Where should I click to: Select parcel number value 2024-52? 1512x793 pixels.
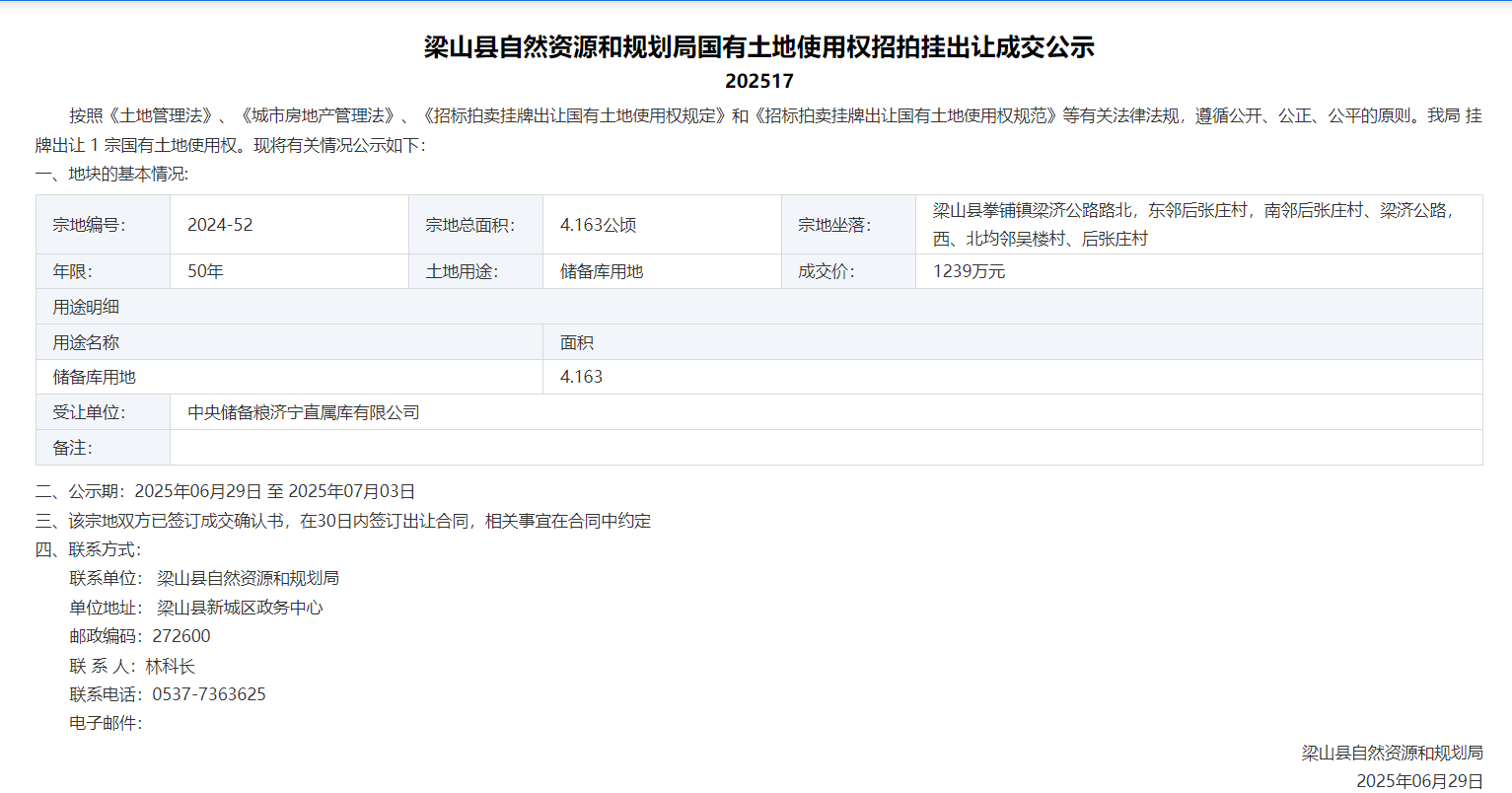pyautogui.click(x=220, y=225)
